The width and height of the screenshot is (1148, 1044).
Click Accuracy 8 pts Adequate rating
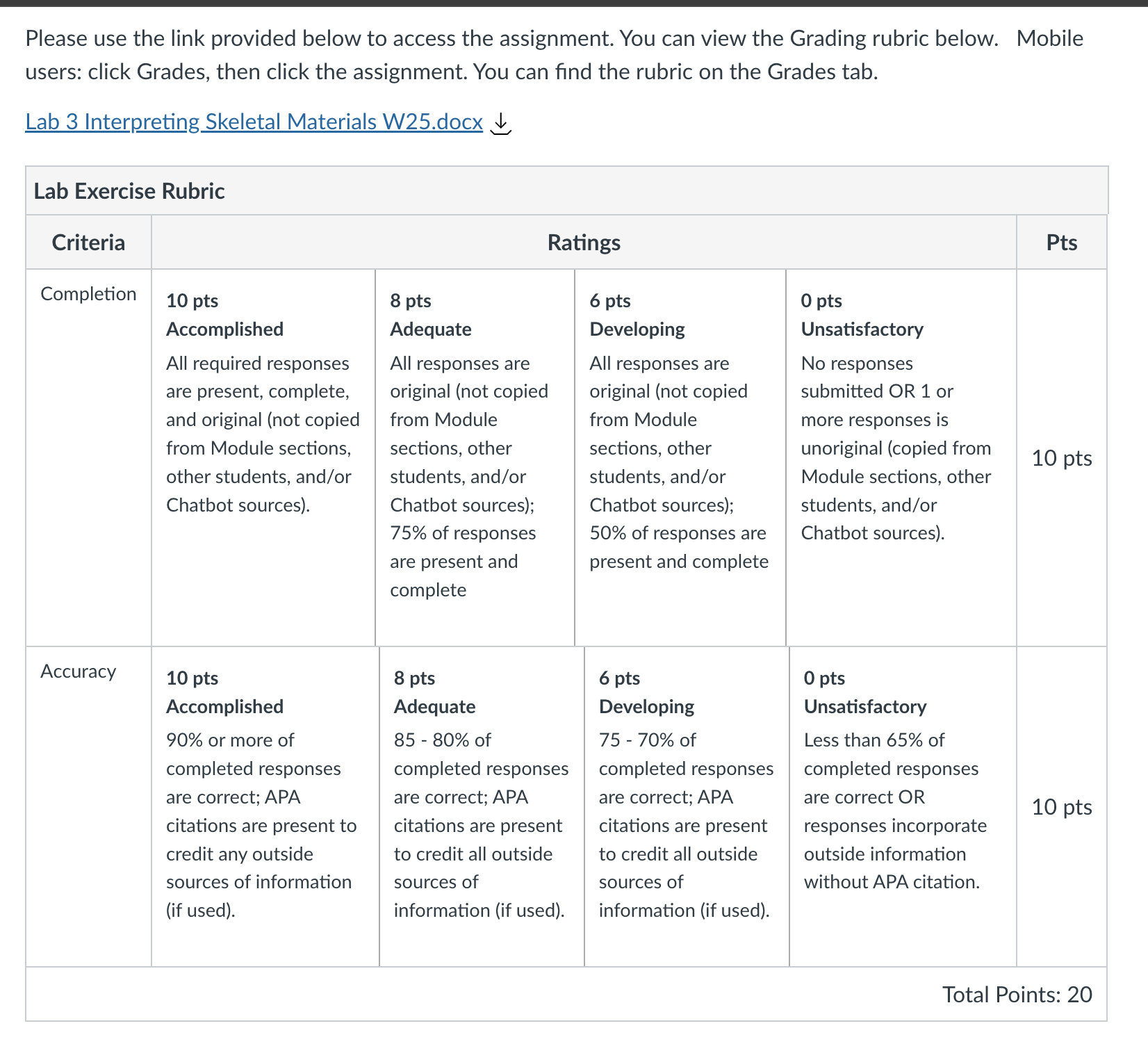pos(482,806)
